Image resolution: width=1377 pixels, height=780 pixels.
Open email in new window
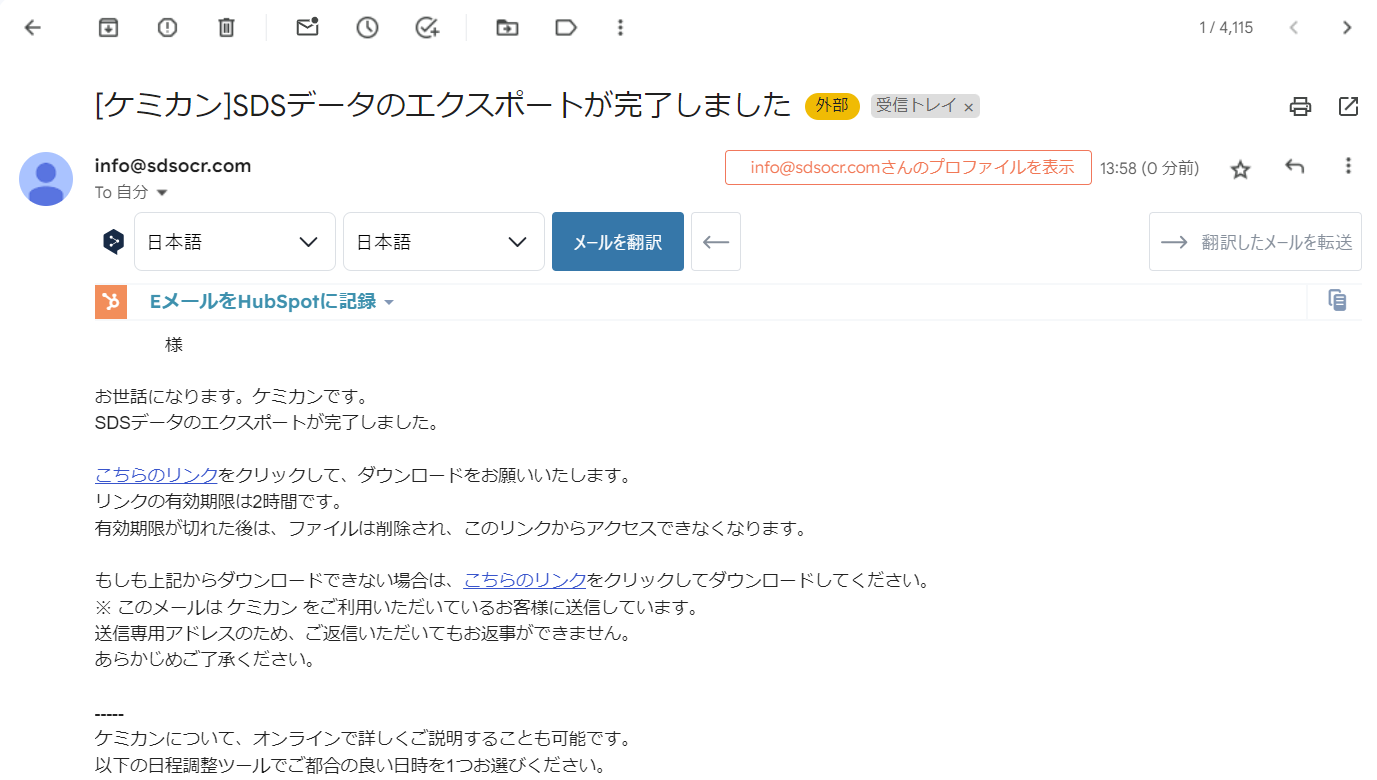(1348, 106)
